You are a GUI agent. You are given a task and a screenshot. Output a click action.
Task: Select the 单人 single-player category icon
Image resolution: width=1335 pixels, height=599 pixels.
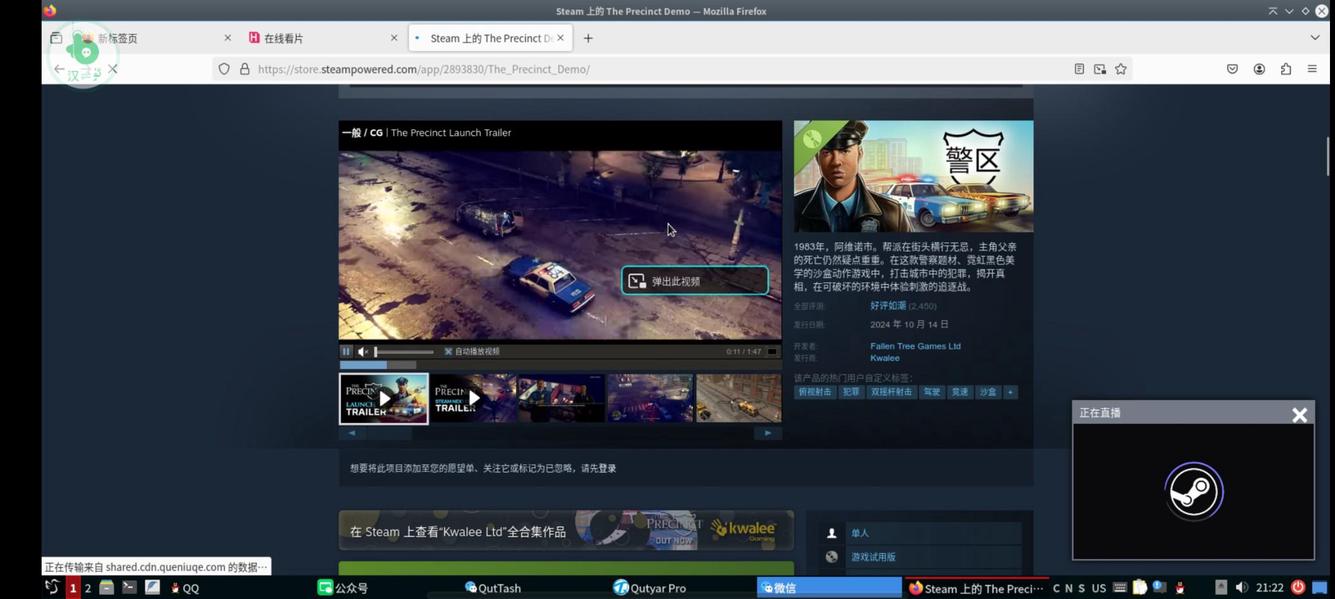pos(831,533)
